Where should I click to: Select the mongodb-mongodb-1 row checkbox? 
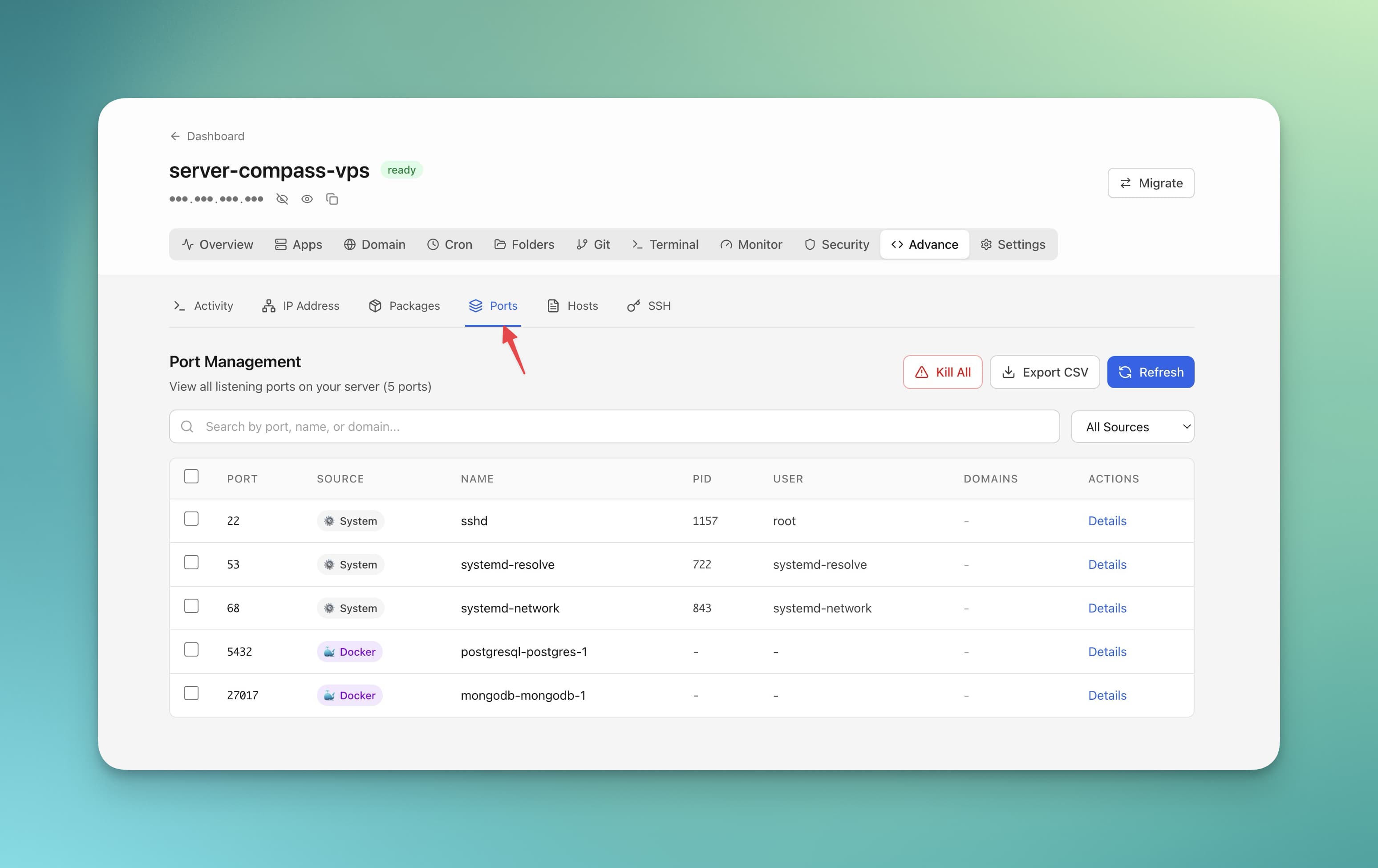[191, 694]
